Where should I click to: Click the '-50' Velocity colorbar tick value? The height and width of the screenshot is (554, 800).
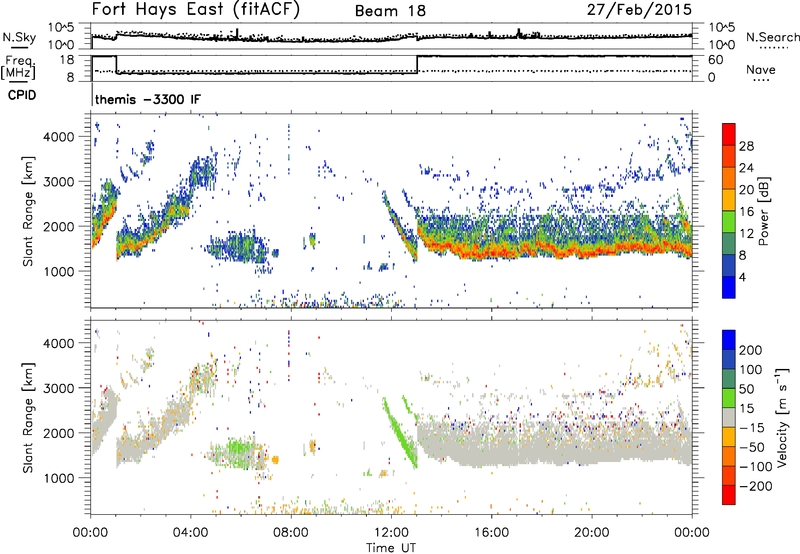(752, 447)
